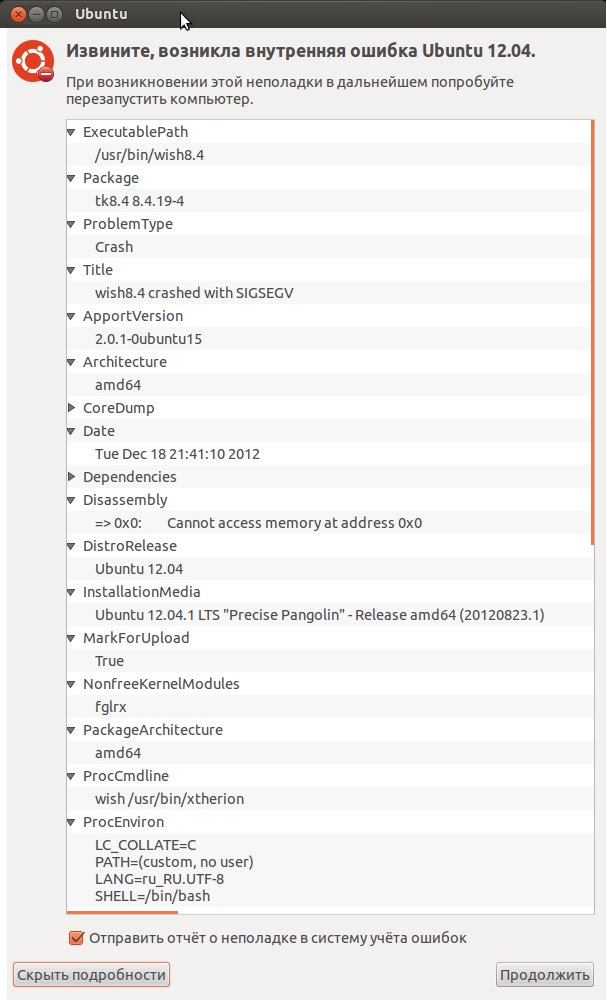This screenshot has height=1000, width=607.
Task: Collapse the Disassembly section
Action: click(71, 500)
